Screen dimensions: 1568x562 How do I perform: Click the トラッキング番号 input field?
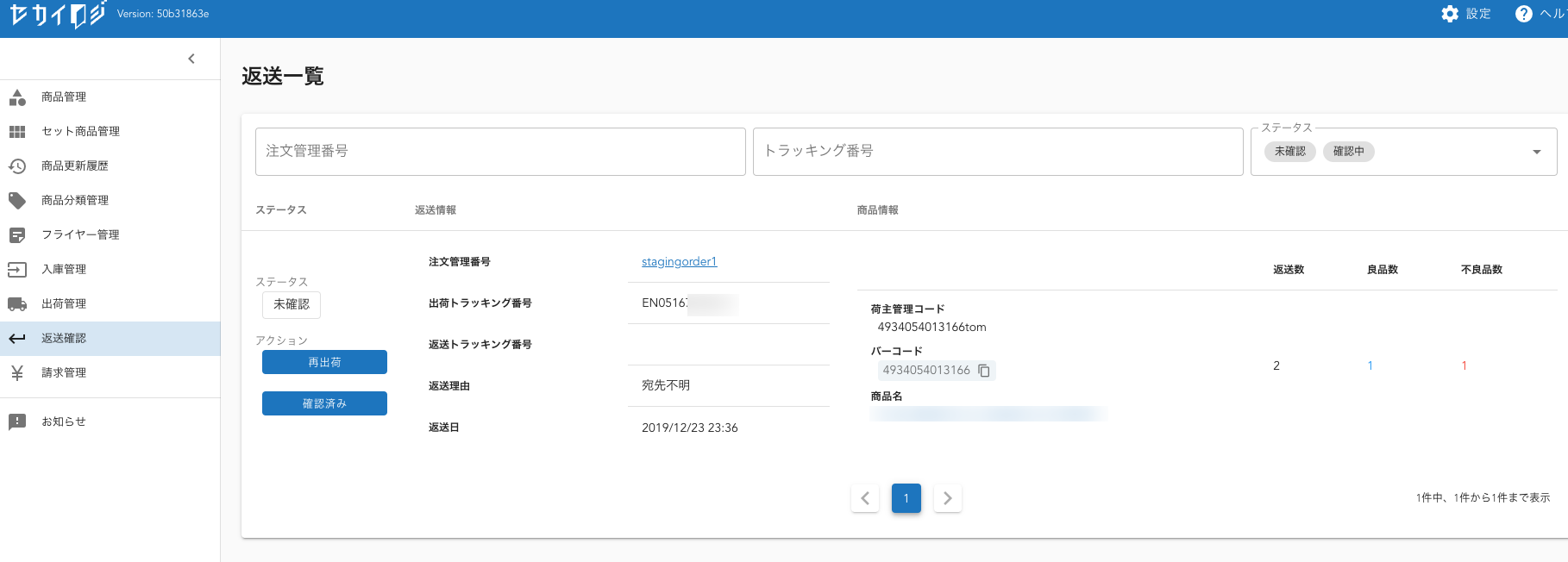pos(997,152)
